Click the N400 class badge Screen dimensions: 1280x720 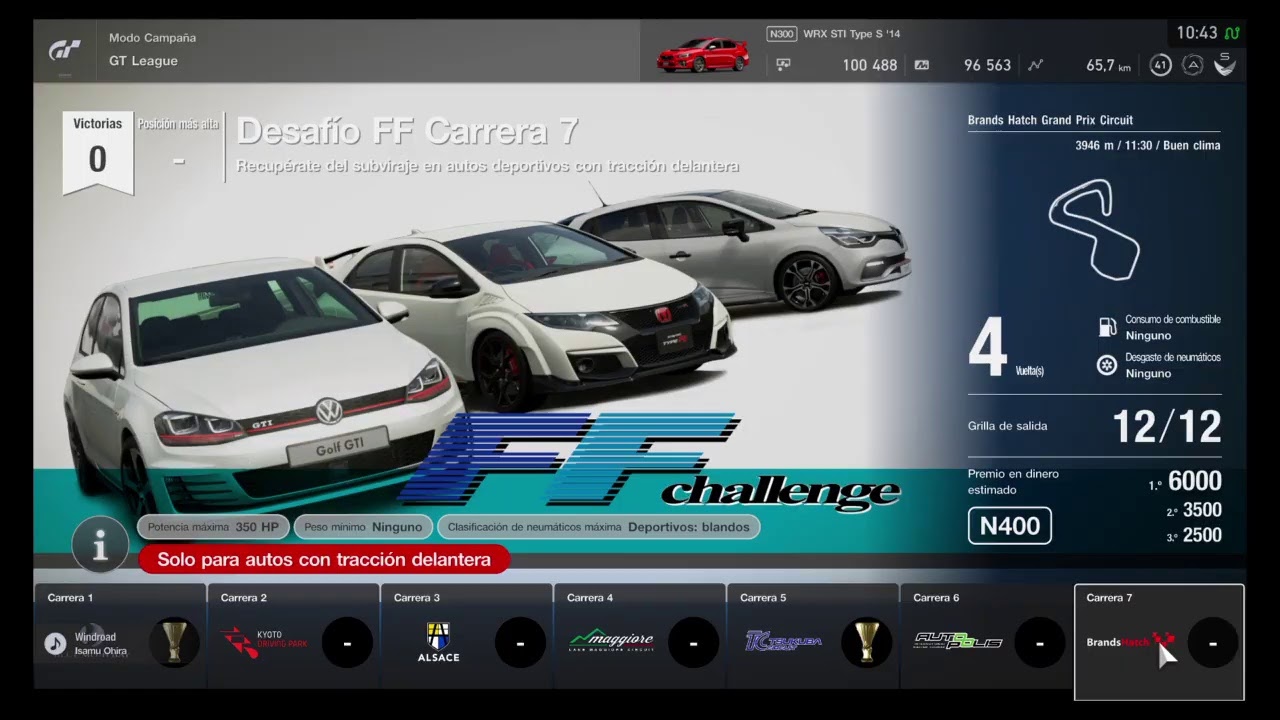coord(1009,526)
